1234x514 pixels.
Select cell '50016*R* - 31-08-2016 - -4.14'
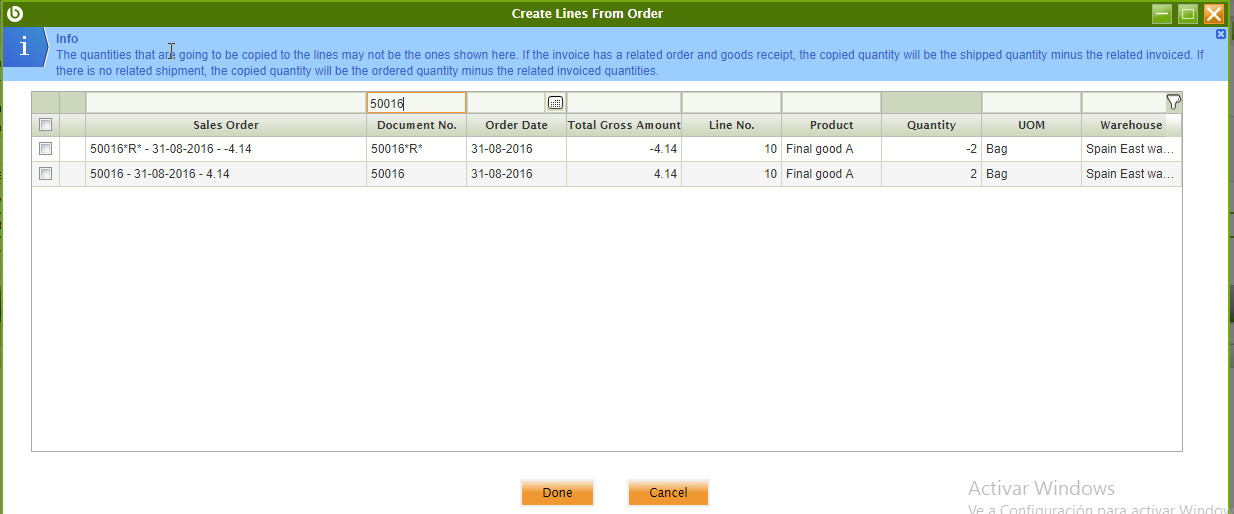pos(226,148)
